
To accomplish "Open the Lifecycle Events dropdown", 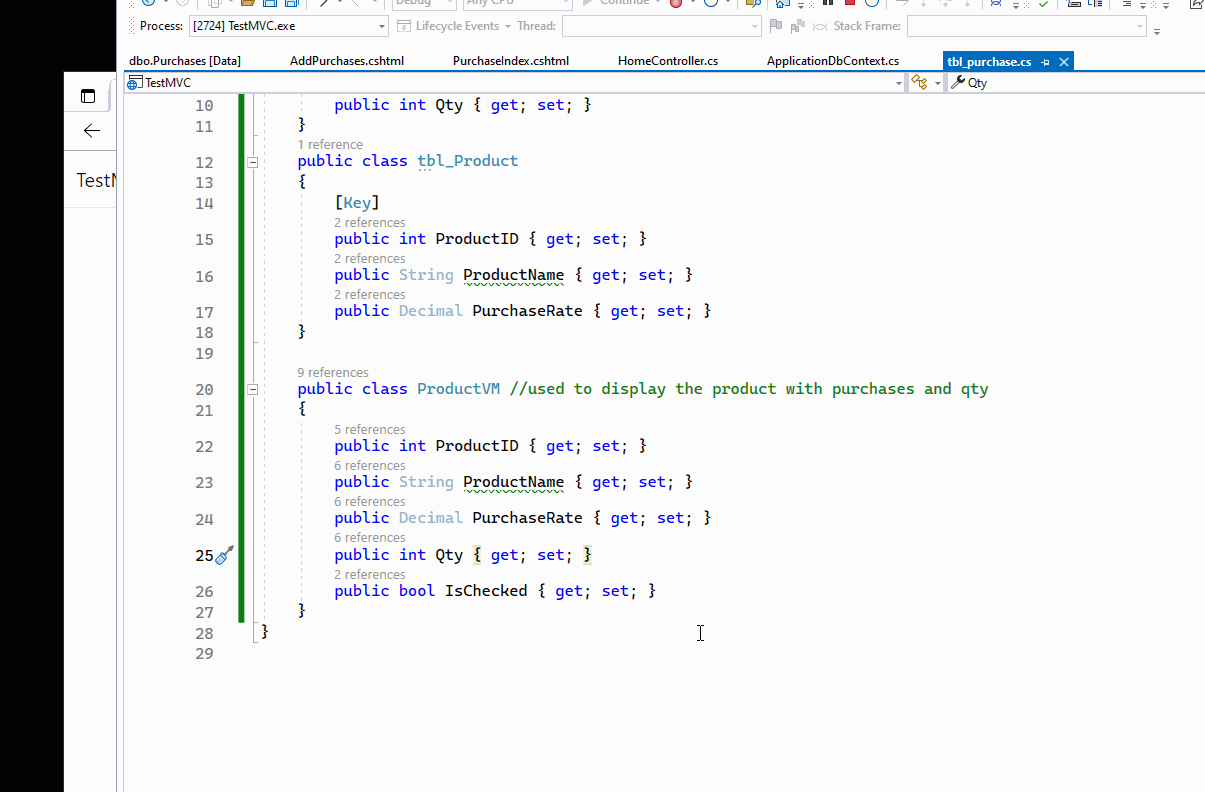I will (454, 26).
